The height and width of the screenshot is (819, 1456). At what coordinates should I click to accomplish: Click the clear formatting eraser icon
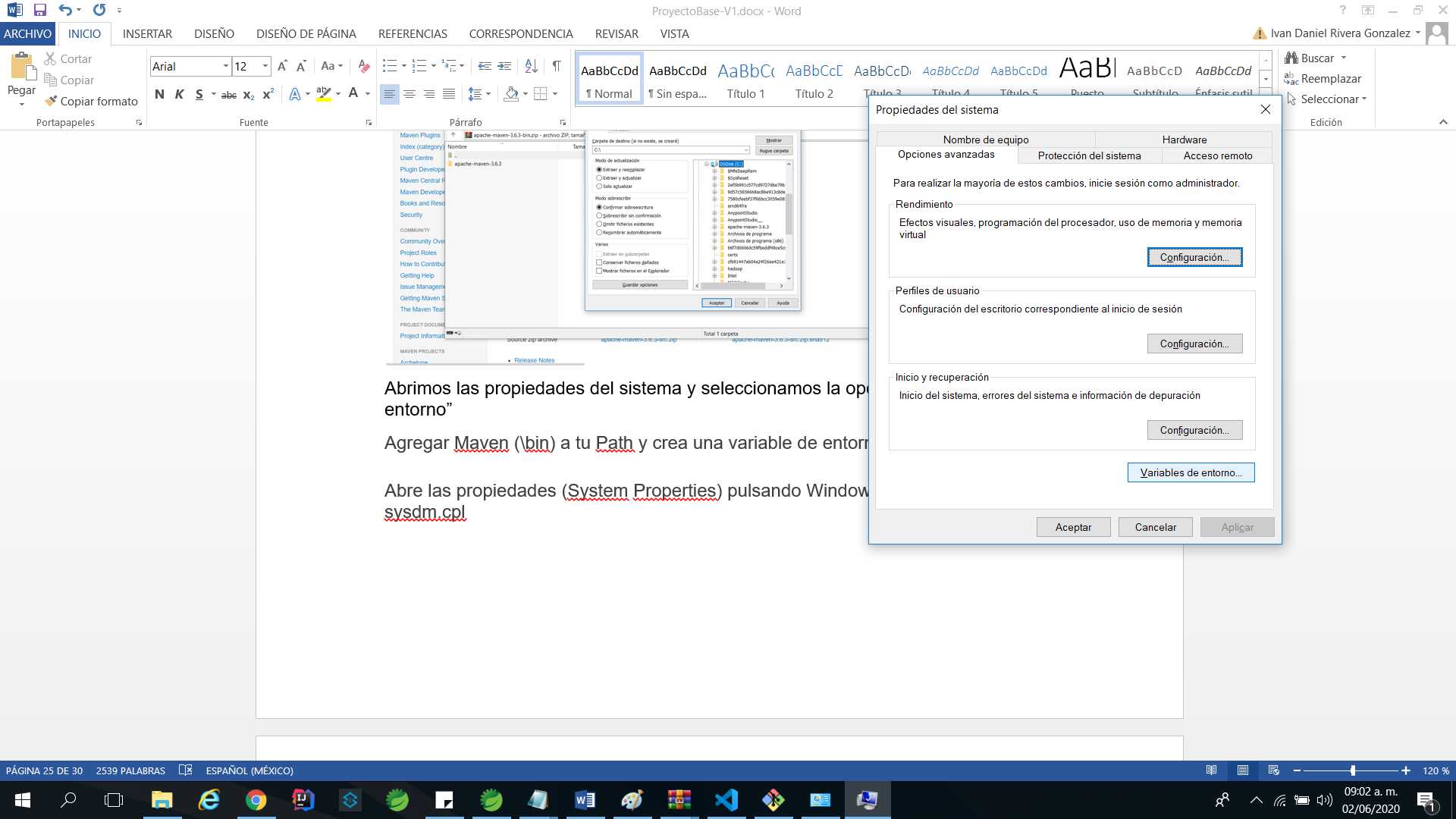363,66
